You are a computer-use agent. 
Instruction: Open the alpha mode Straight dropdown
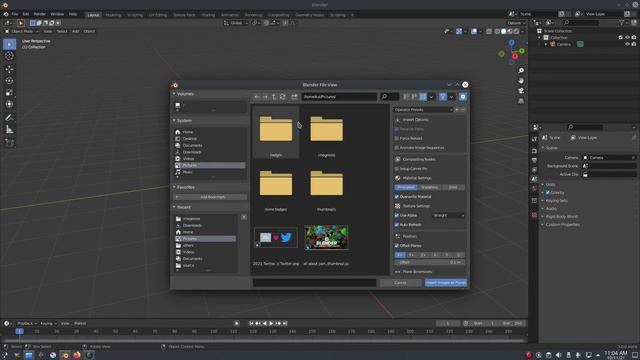click(448, 216)
